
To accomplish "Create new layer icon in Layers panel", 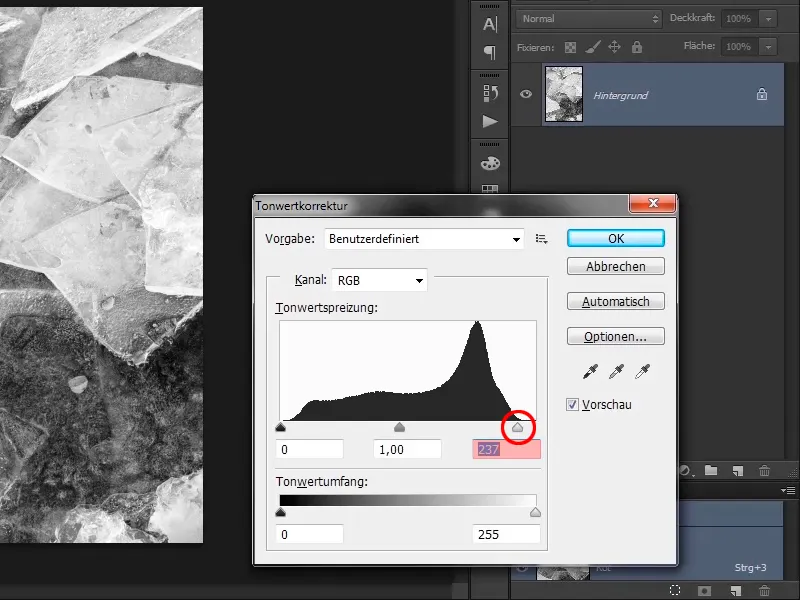I will [738, 470].
